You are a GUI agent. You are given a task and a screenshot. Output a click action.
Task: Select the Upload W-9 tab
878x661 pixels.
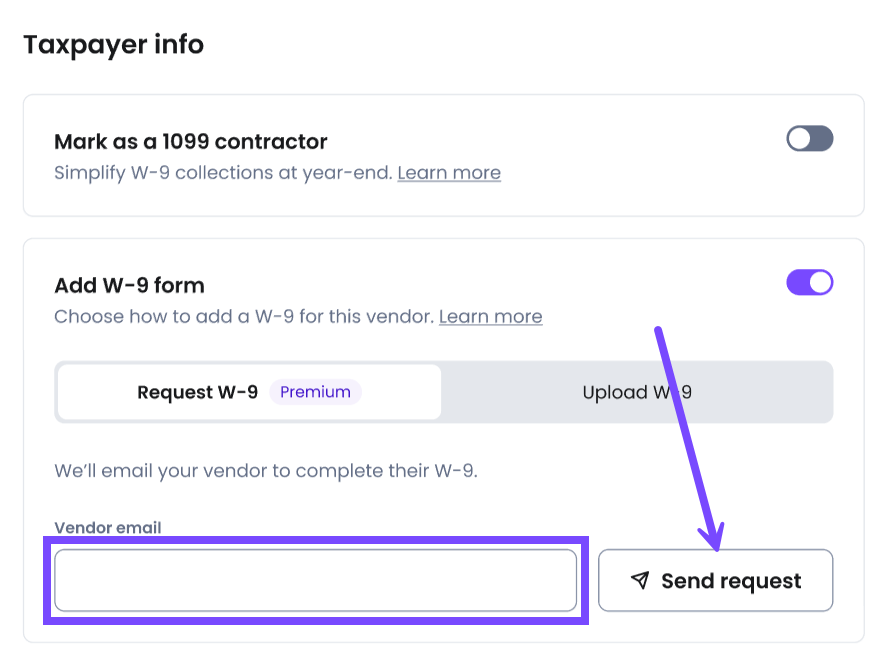click(x=637, y=392)
